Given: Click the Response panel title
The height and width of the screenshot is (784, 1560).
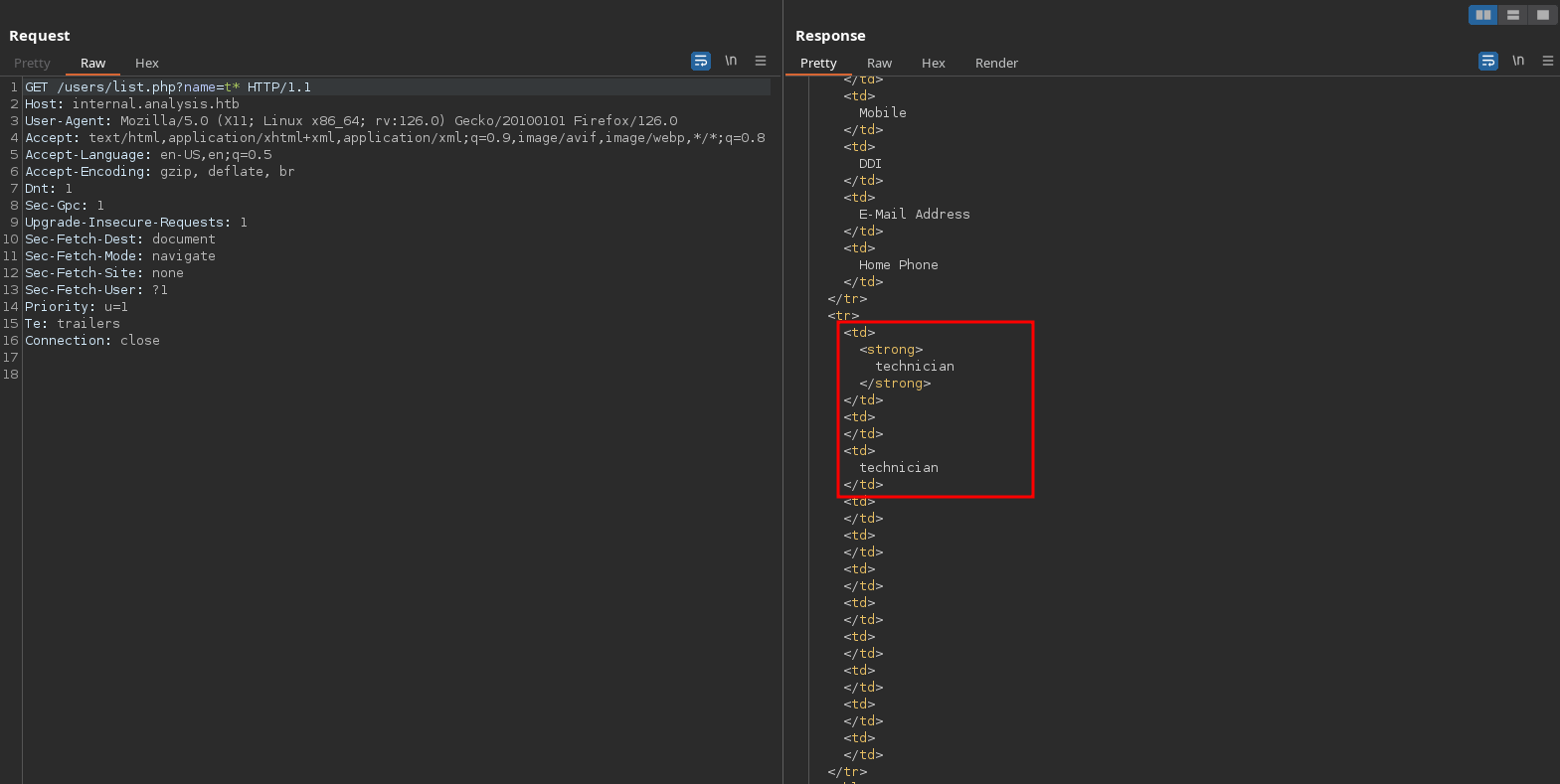Looking at the screenshot, I should [x=830, y=36].
